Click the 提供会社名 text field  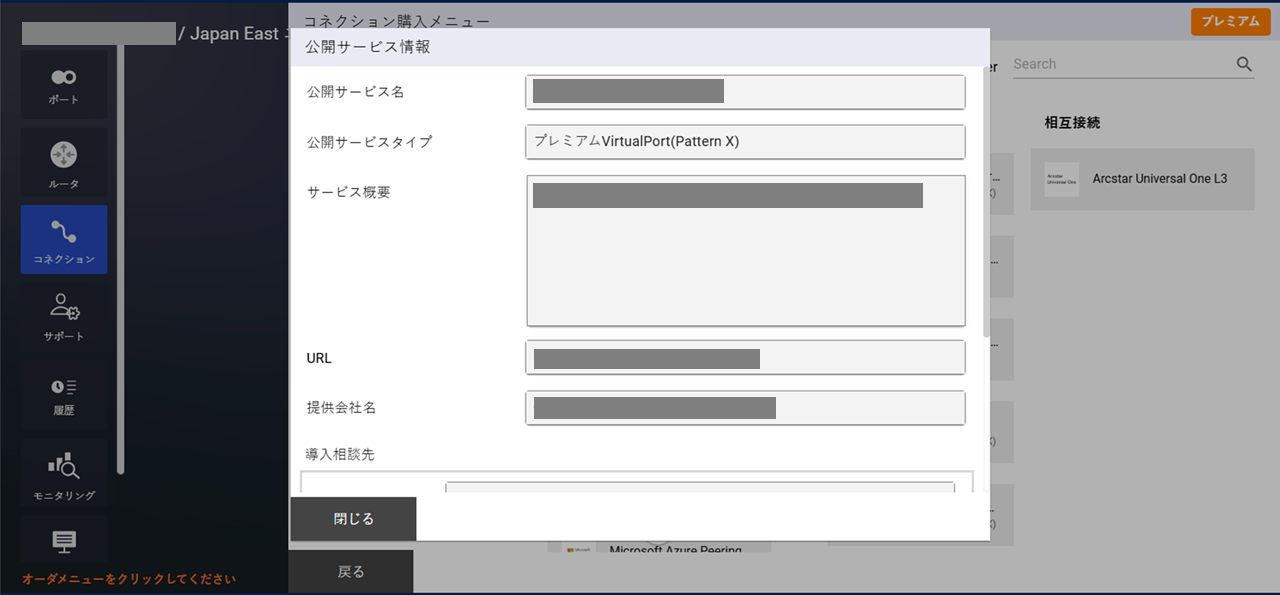click(745, 408)
